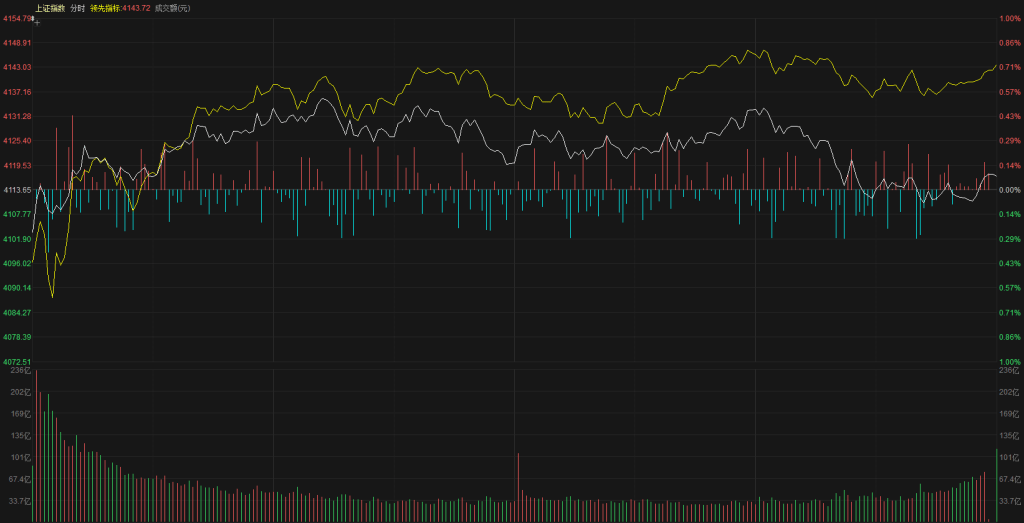The width and height of the screenshot is (1024, 523).
Task: Select the green 4096.02 price label
Action: (x=17, y=263)
